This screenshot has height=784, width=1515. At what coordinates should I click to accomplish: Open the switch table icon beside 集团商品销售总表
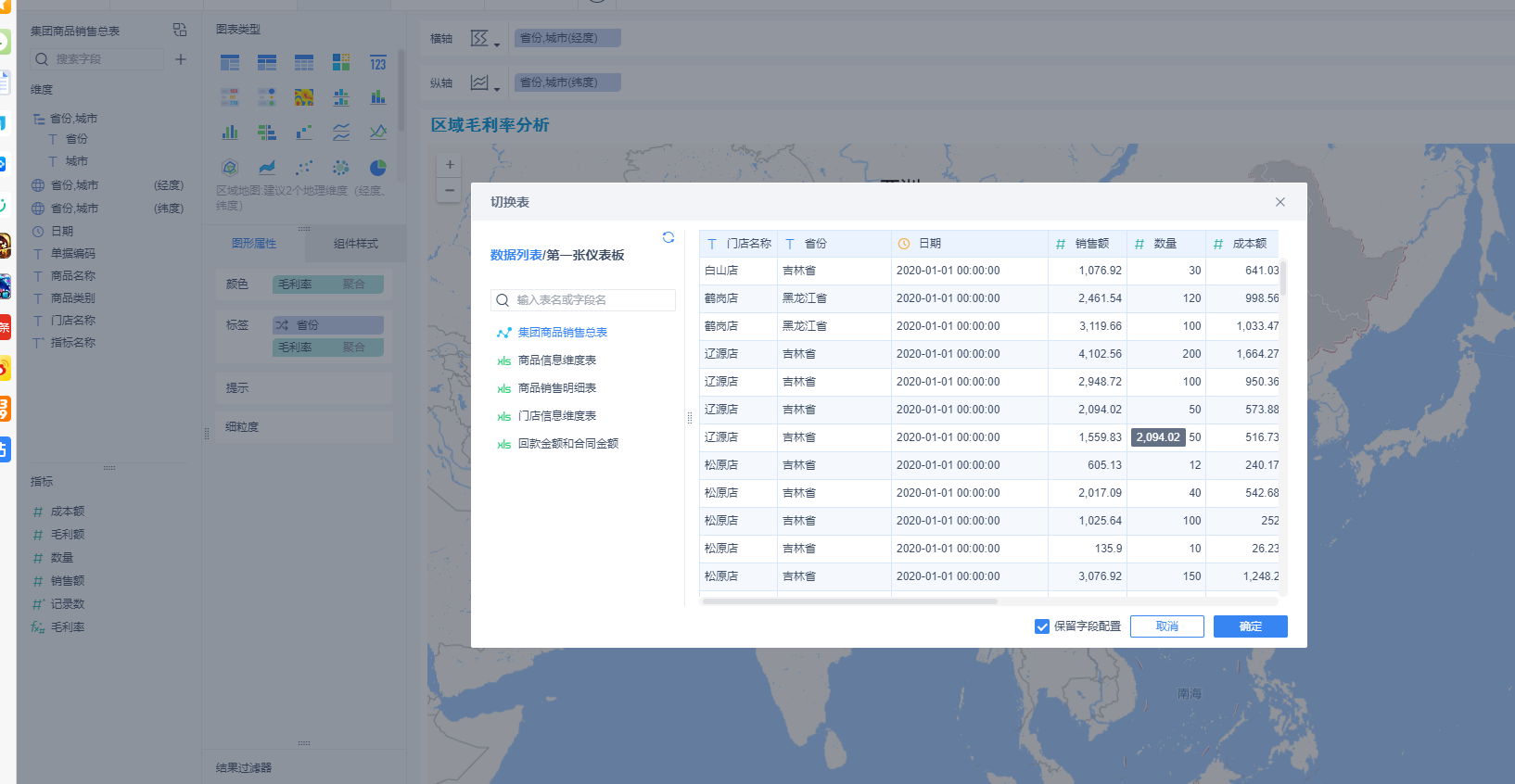pos(180,30)
